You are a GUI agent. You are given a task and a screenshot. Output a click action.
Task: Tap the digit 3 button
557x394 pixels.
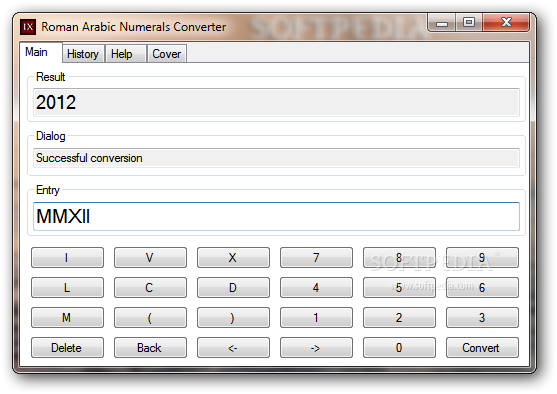point(482,318)
